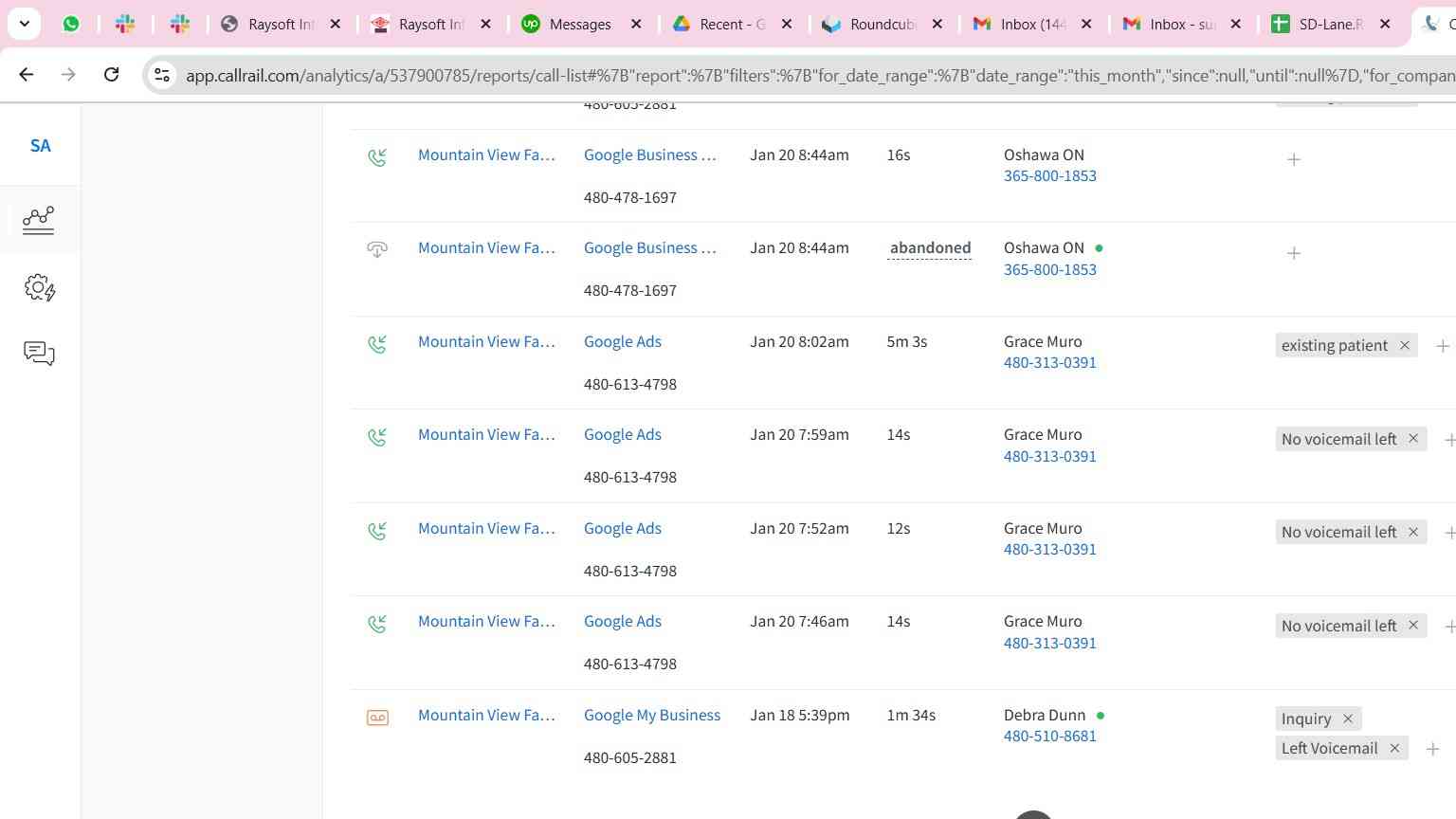Viewport: 1456px width, 819px height.
Task: Click the Jan 18 5:39pm timestamp
Action: [x=799, y=715]
